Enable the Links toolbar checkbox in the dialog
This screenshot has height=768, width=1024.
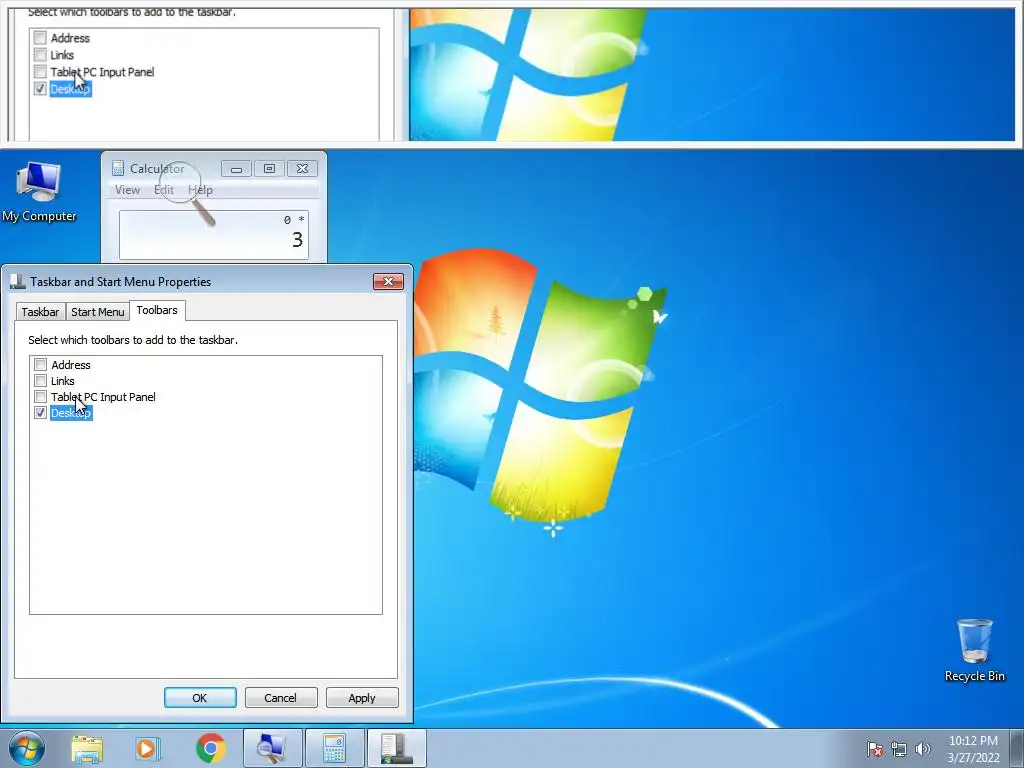[40, 381]
